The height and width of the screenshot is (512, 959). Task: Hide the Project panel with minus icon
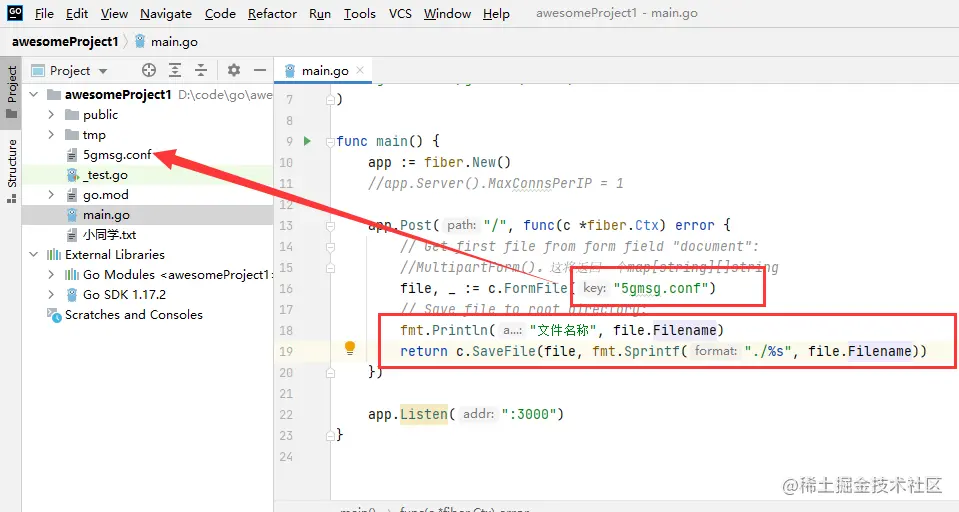pyautogui.click(x=260, y=70)
